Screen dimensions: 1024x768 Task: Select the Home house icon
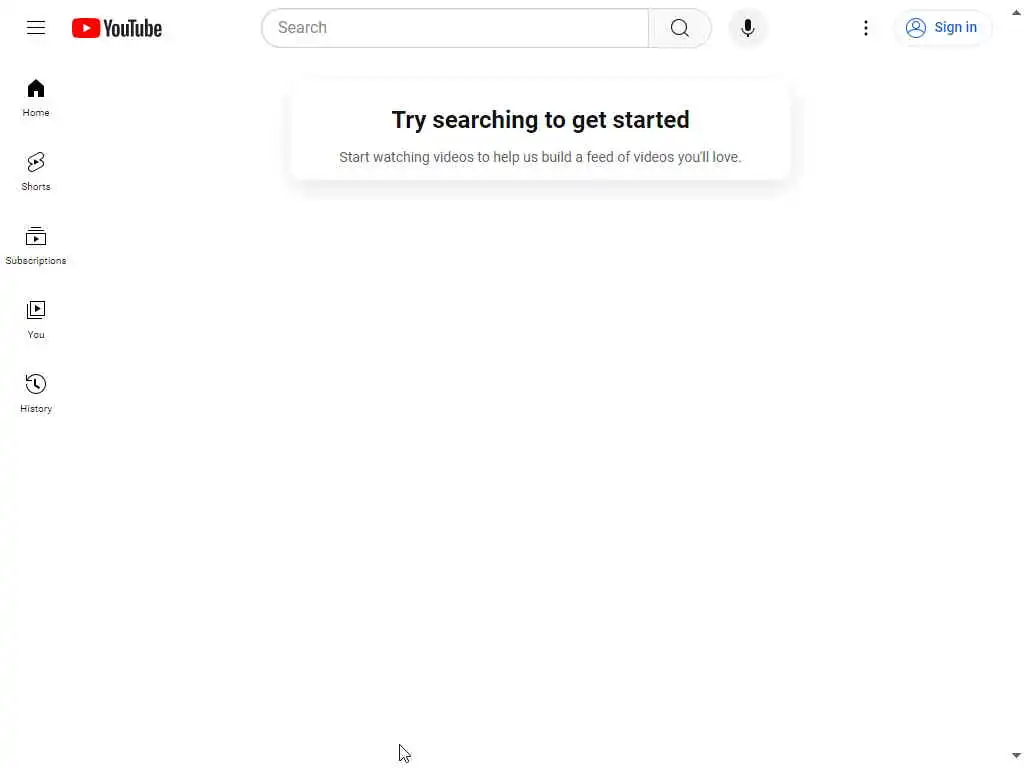click(36, 88)
